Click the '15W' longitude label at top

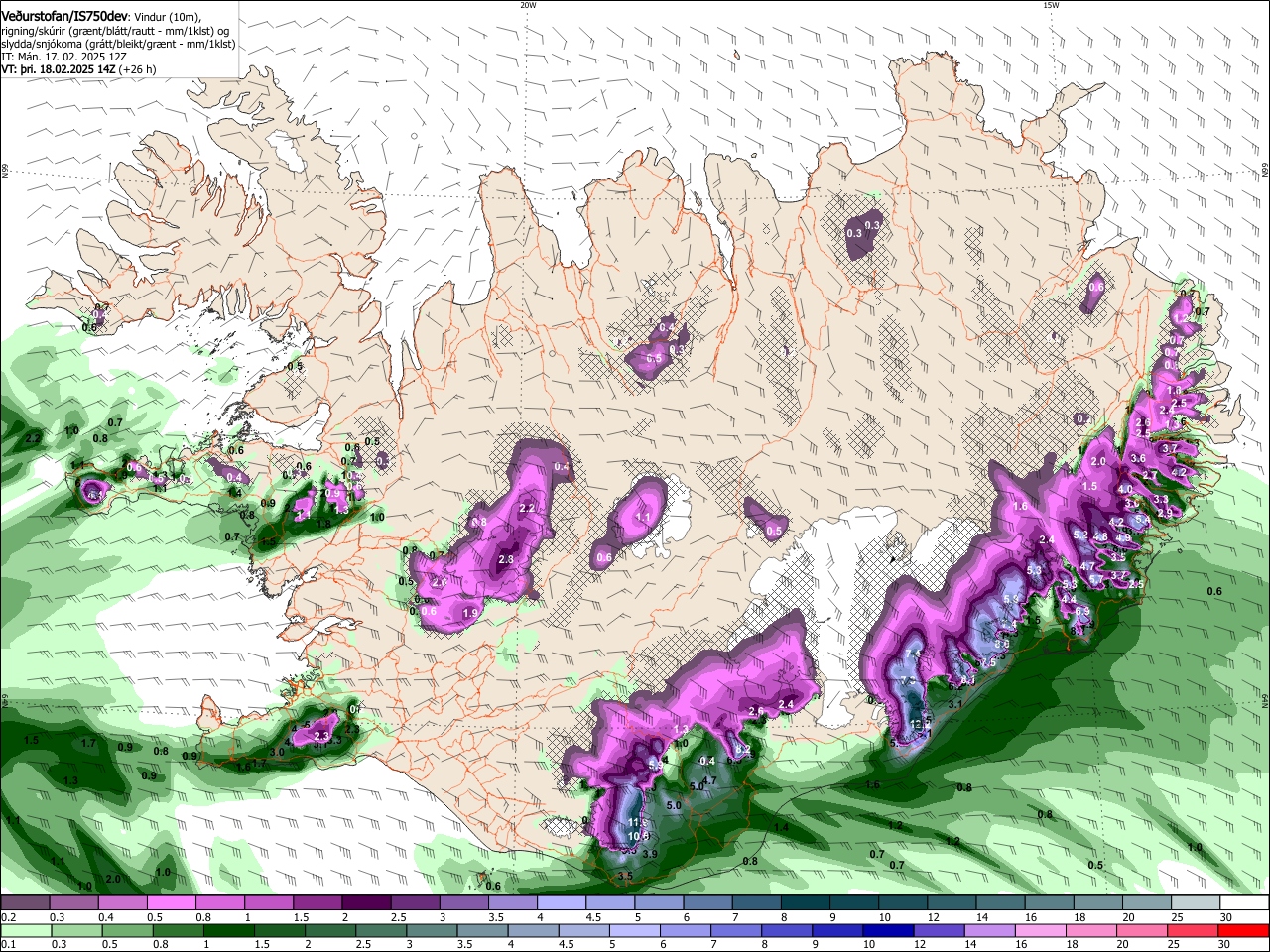[x=1051, y=5]
